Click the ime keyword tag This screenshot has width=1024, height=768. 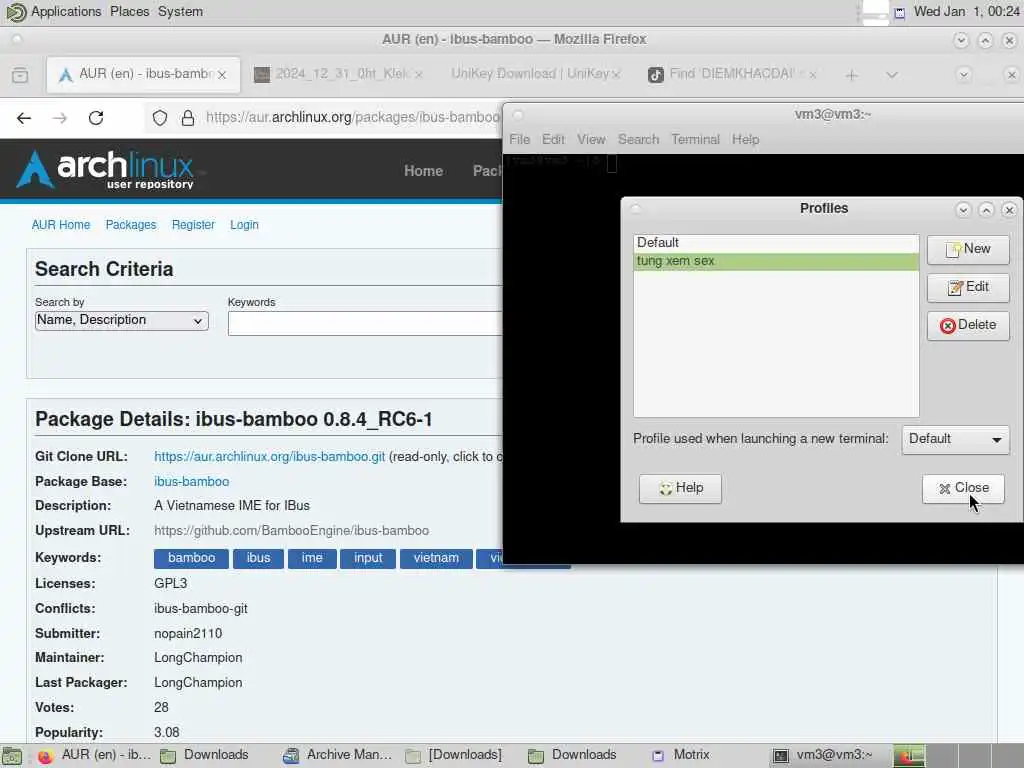[312, 558]
